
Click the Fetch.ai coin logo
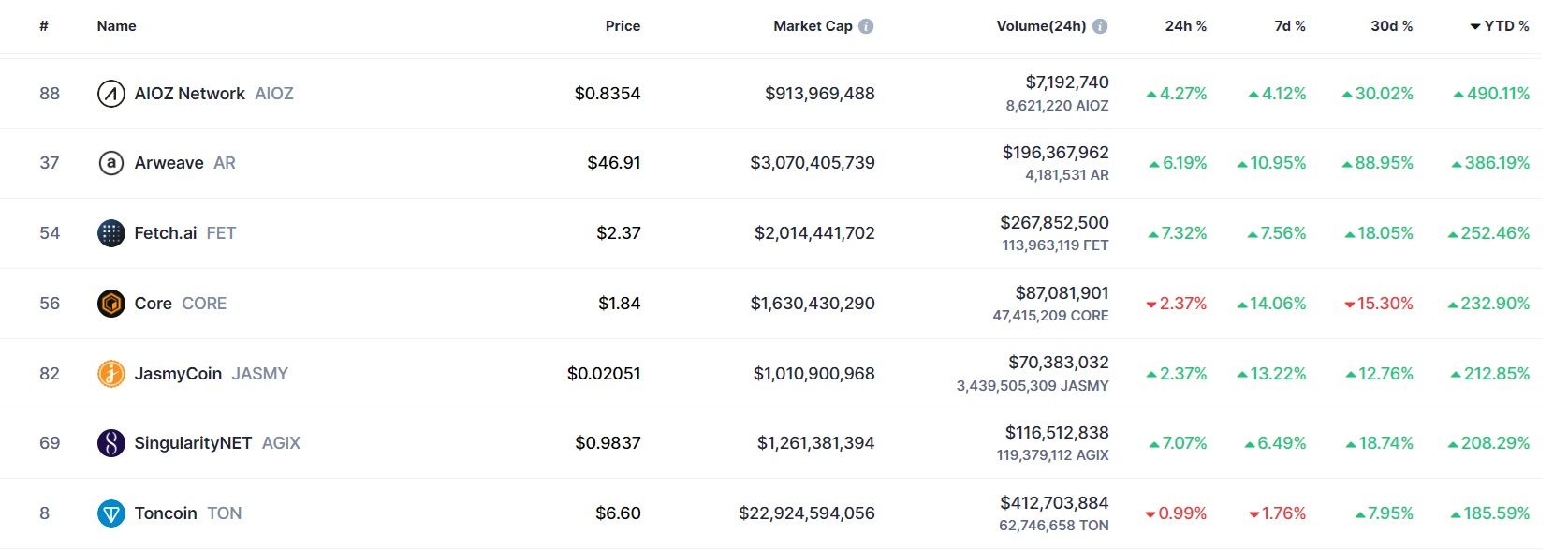111,233
